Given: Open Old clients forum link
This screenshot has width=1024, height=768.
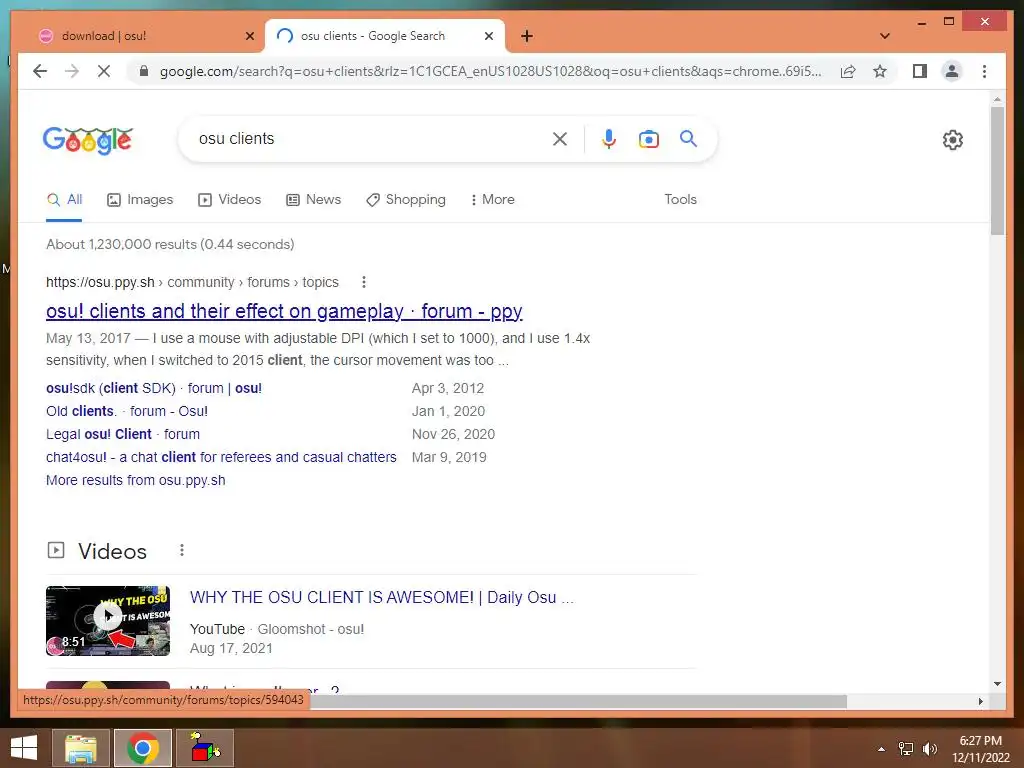Looking at the screenshot, I should point(127,411).
